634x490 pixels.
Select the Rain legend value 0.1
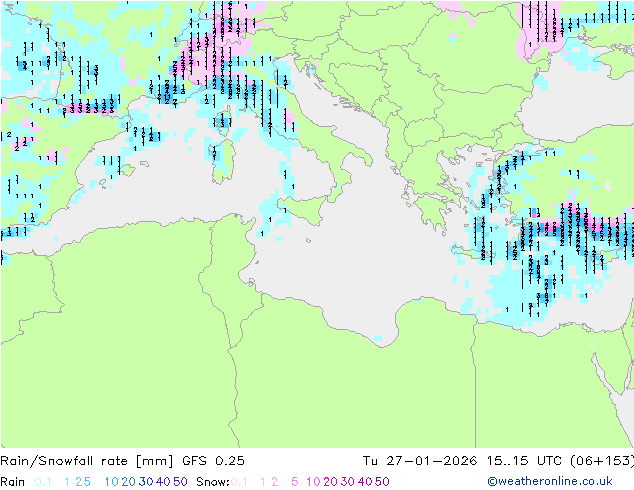(43, 482)
